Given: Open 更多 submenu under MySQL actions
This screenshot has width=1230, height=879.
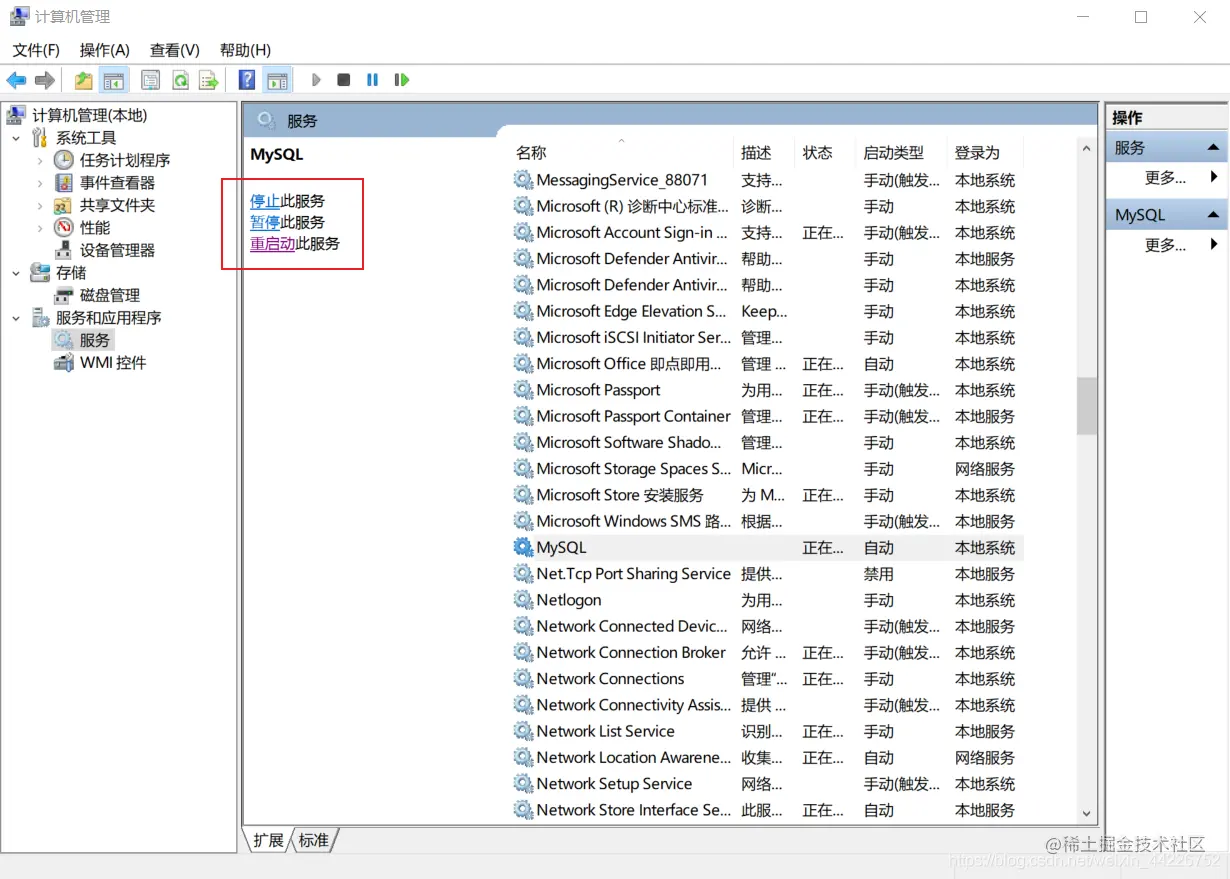Looking at the screenshot, I should point(1166,245).
